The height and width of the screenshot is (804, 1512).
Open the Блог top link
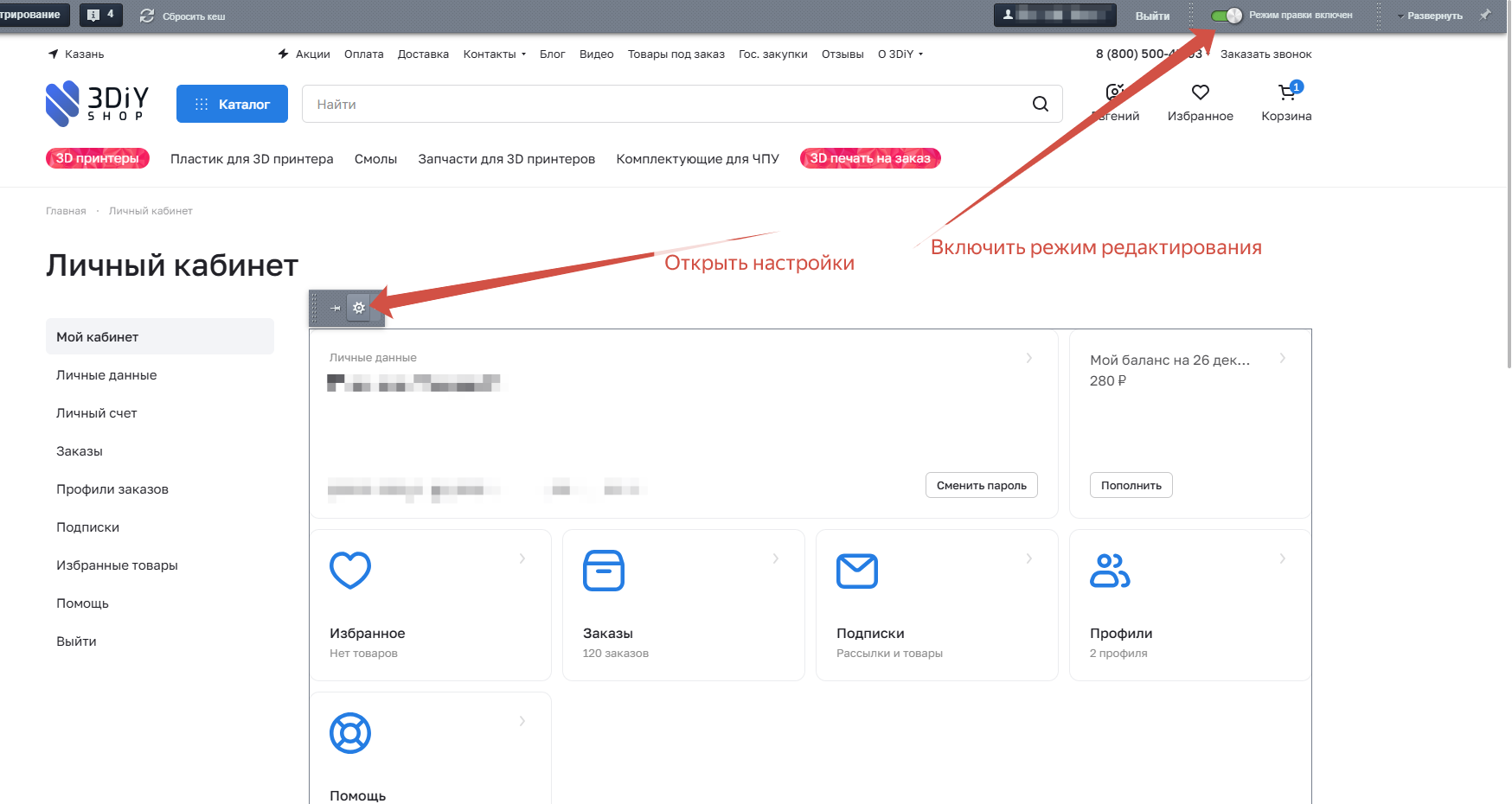552,54
